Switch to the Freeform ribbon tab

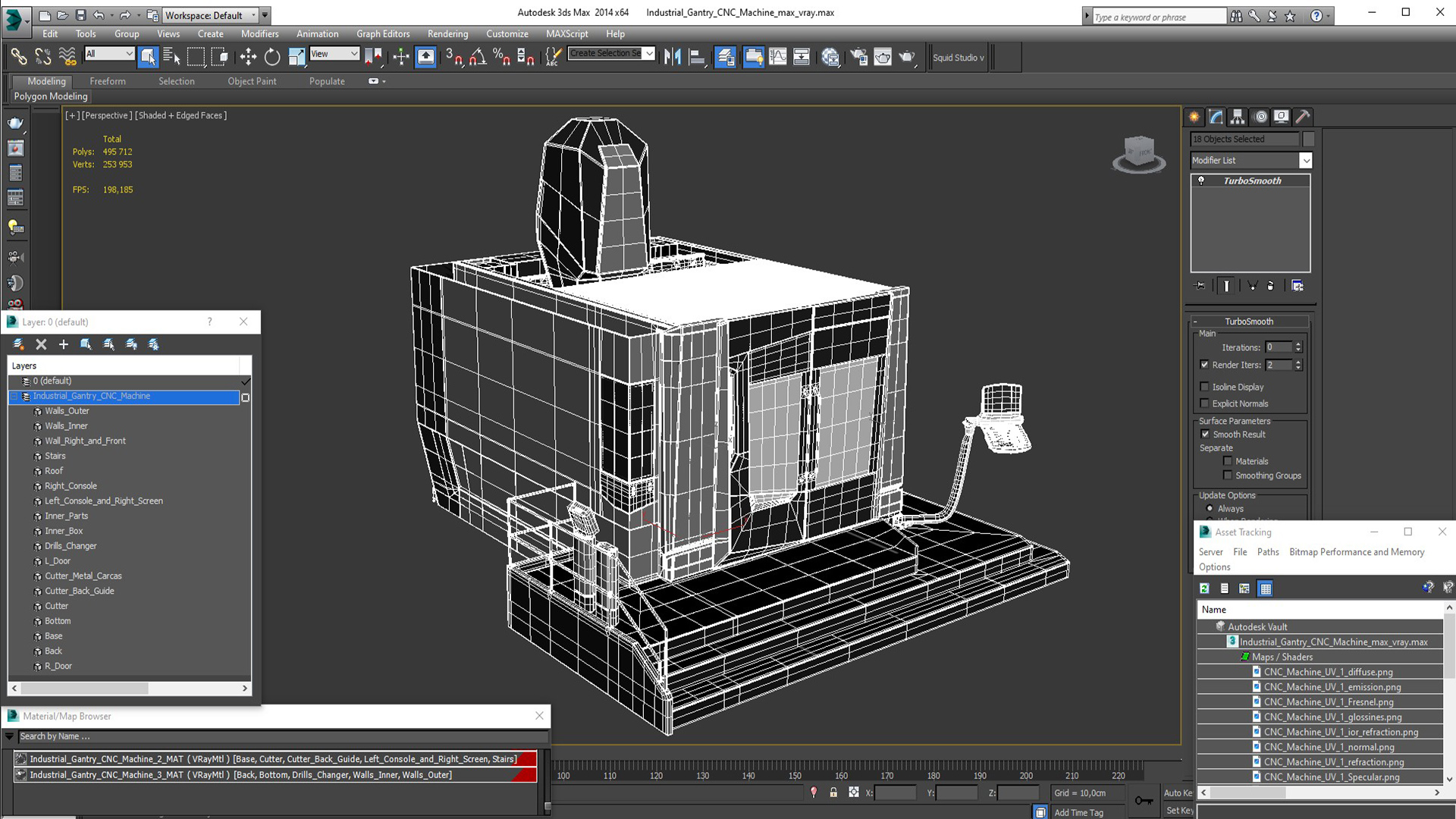click(107, 81)
